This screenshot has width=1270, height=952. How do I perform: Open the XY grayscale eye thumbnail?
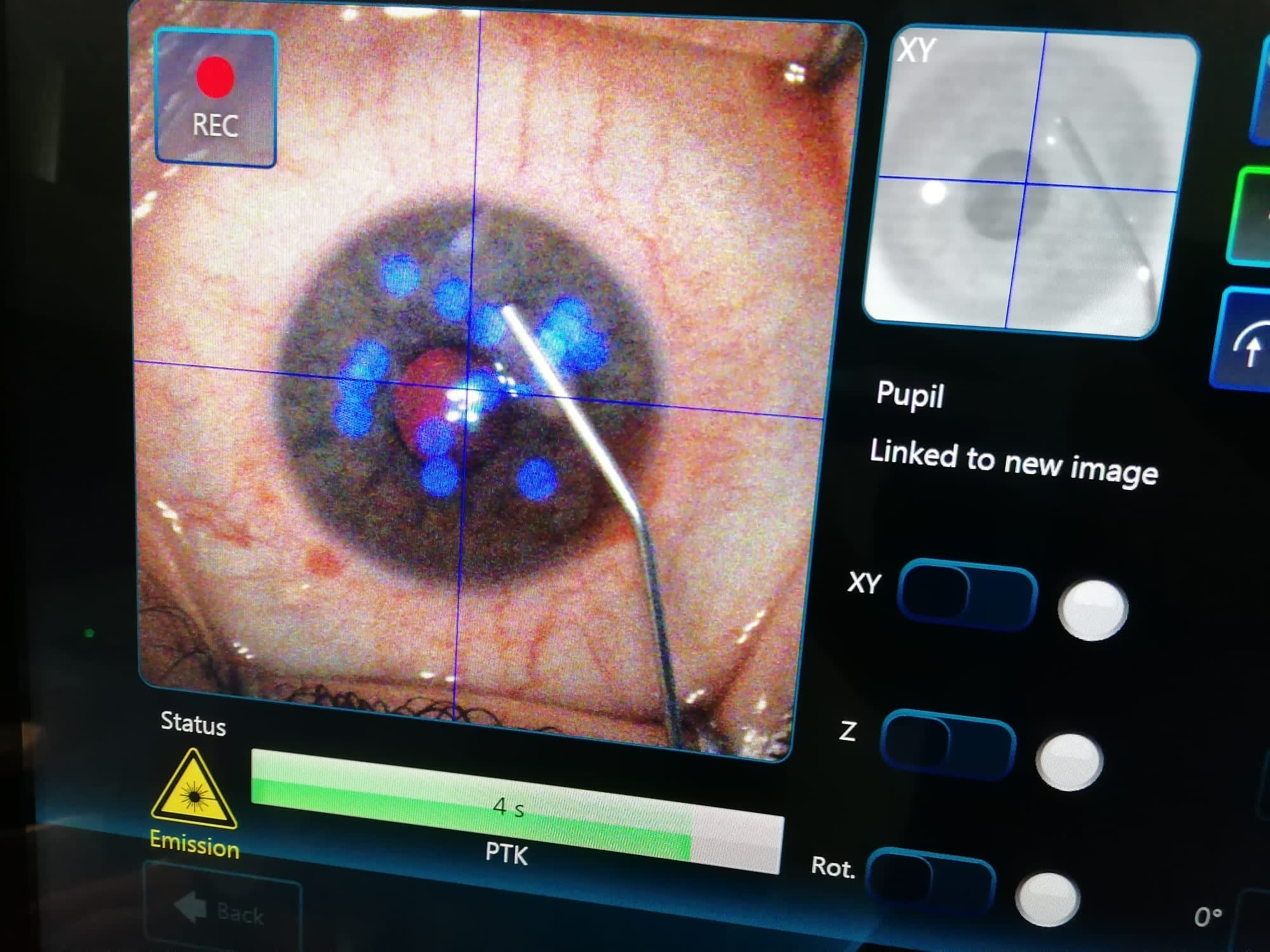(x=1030, y=181)
